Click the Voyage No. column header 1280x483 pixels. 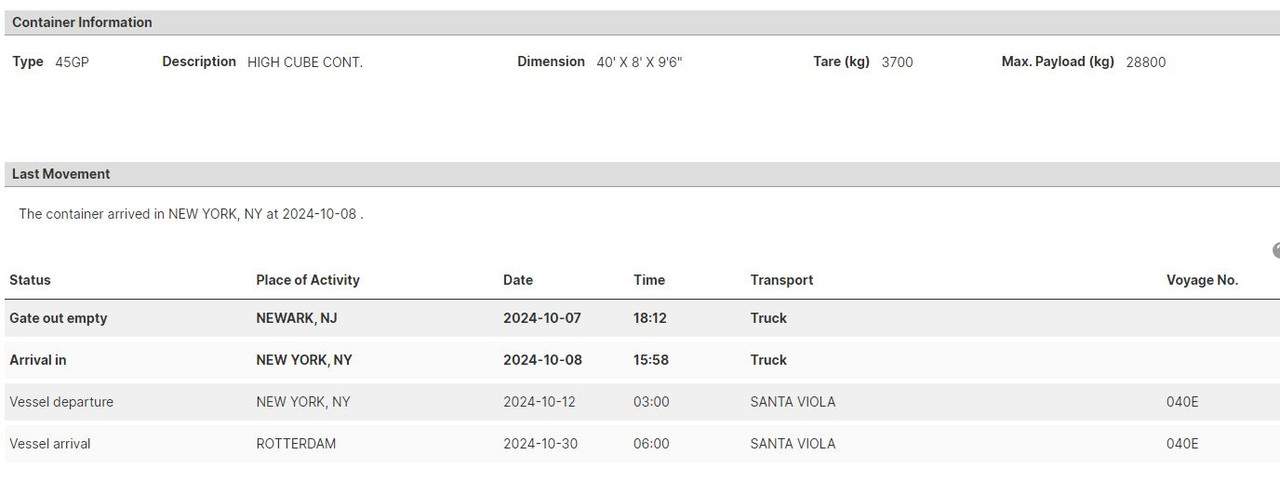pyautogui.click(x=1202, y=280)
